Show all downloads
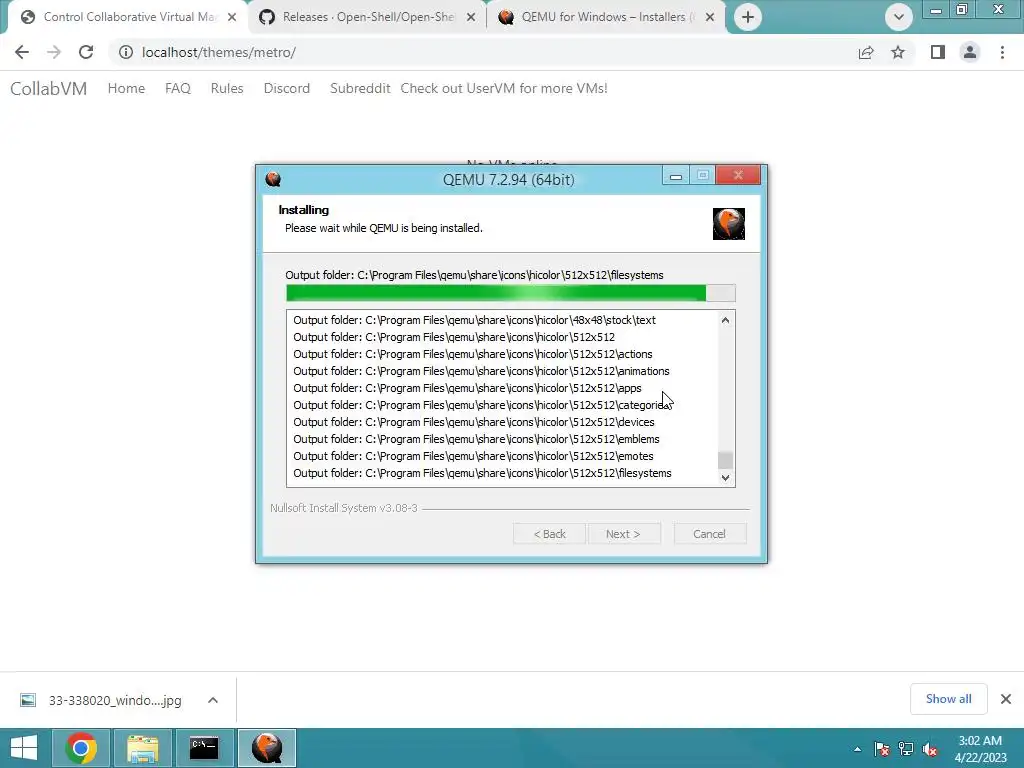1024x768 pixels. click(948, 699)
